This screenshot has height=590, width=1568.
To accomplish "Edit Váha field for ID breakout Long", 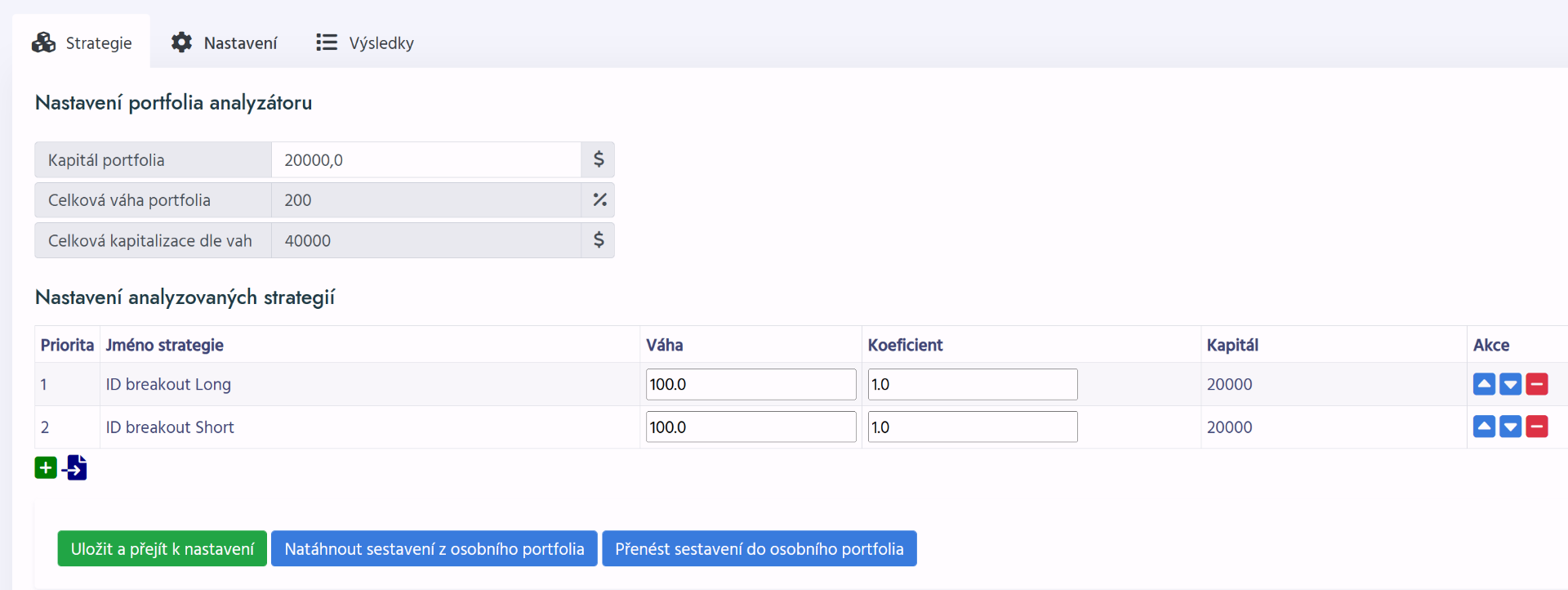I will tap(751, 384).
